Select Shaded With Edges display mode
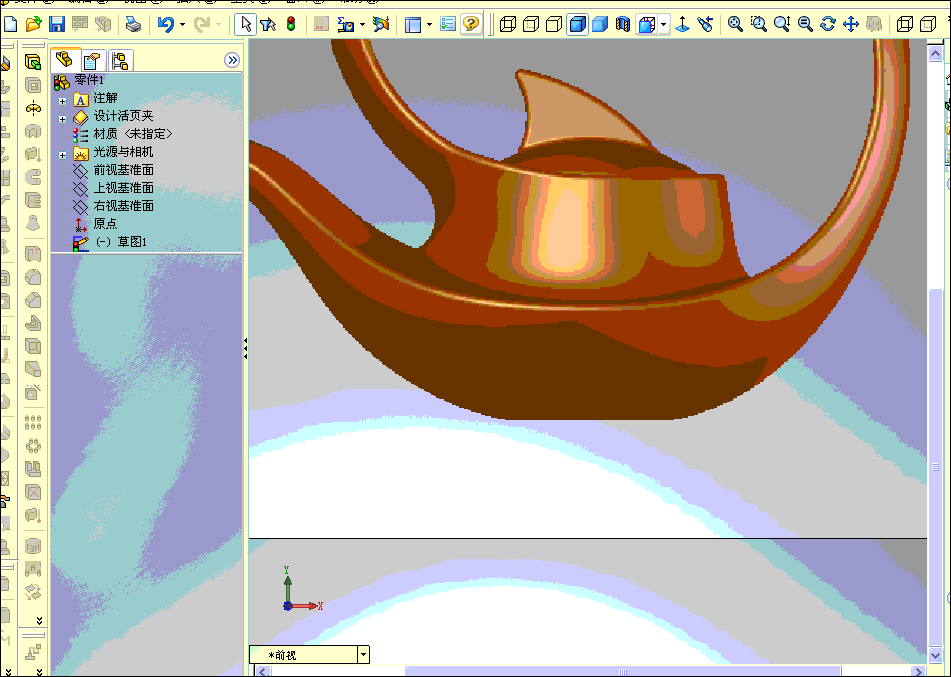This screenshot has width=951, height=677. tap(577, 24)
